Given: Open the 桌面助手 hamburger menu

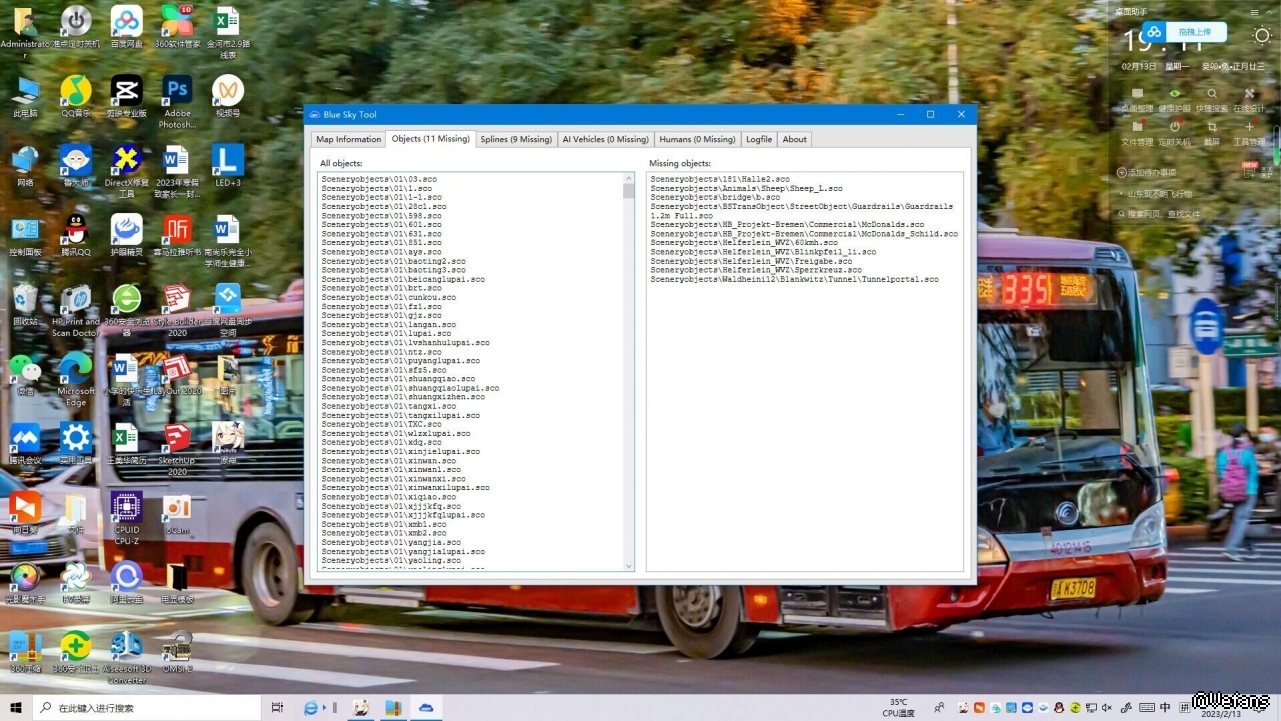Looking at the screenshot, I should tap(1255, 12).
